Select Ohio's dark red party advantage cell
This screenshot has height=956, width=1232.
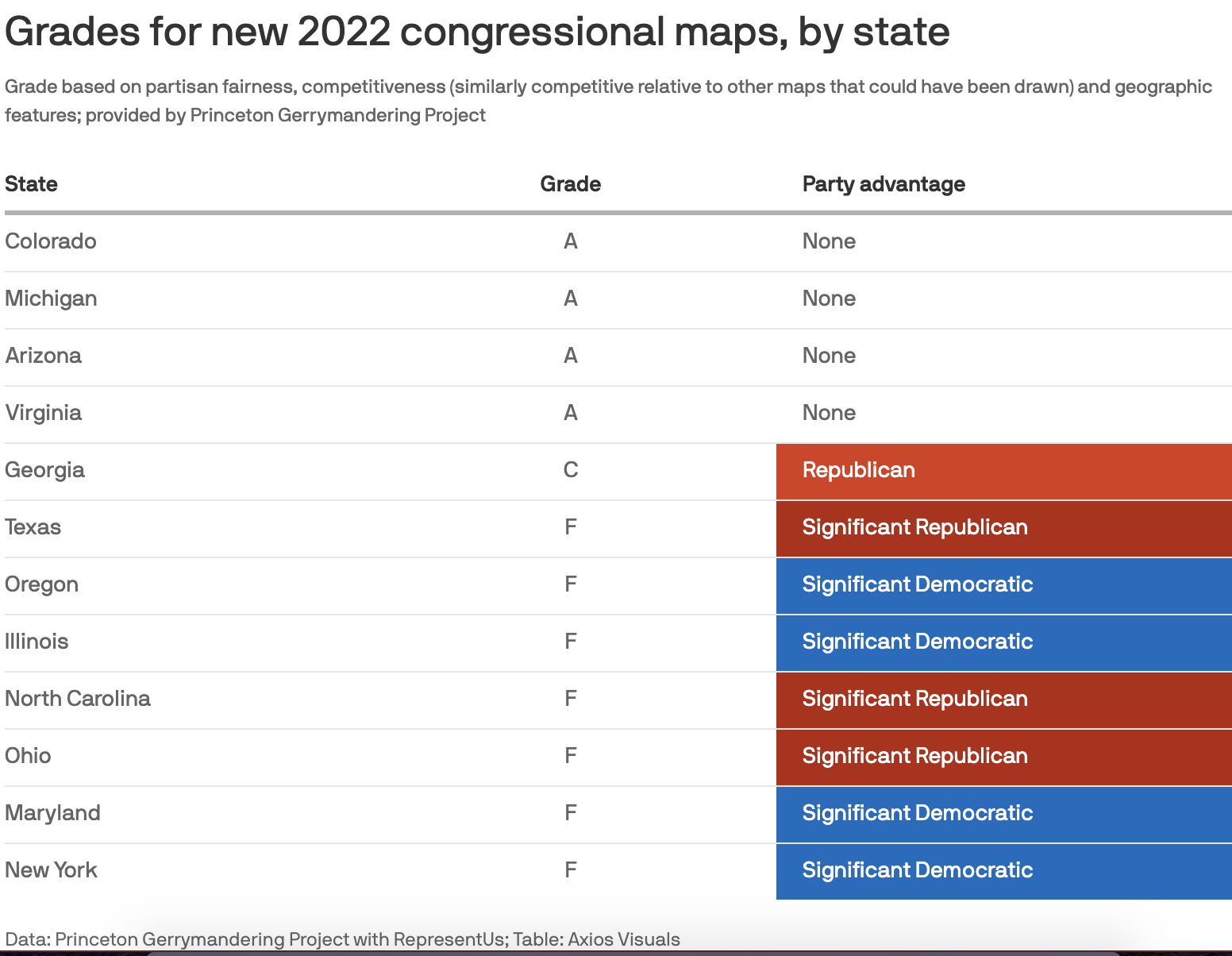(x=1003, y=757)
